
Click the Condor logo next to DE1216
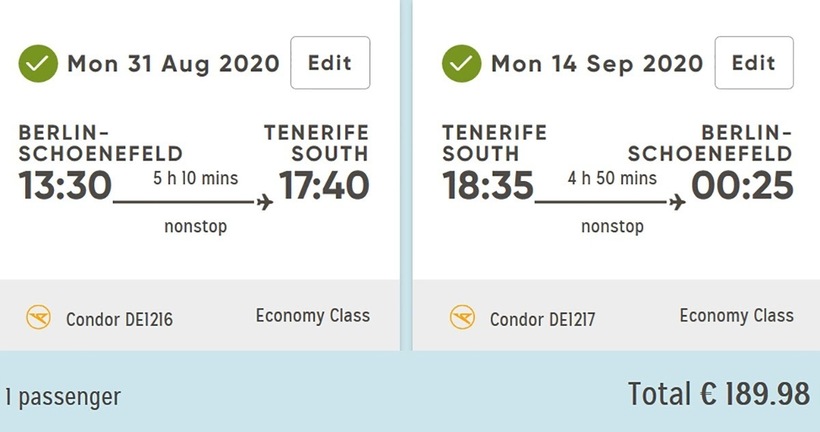(39, 319)
